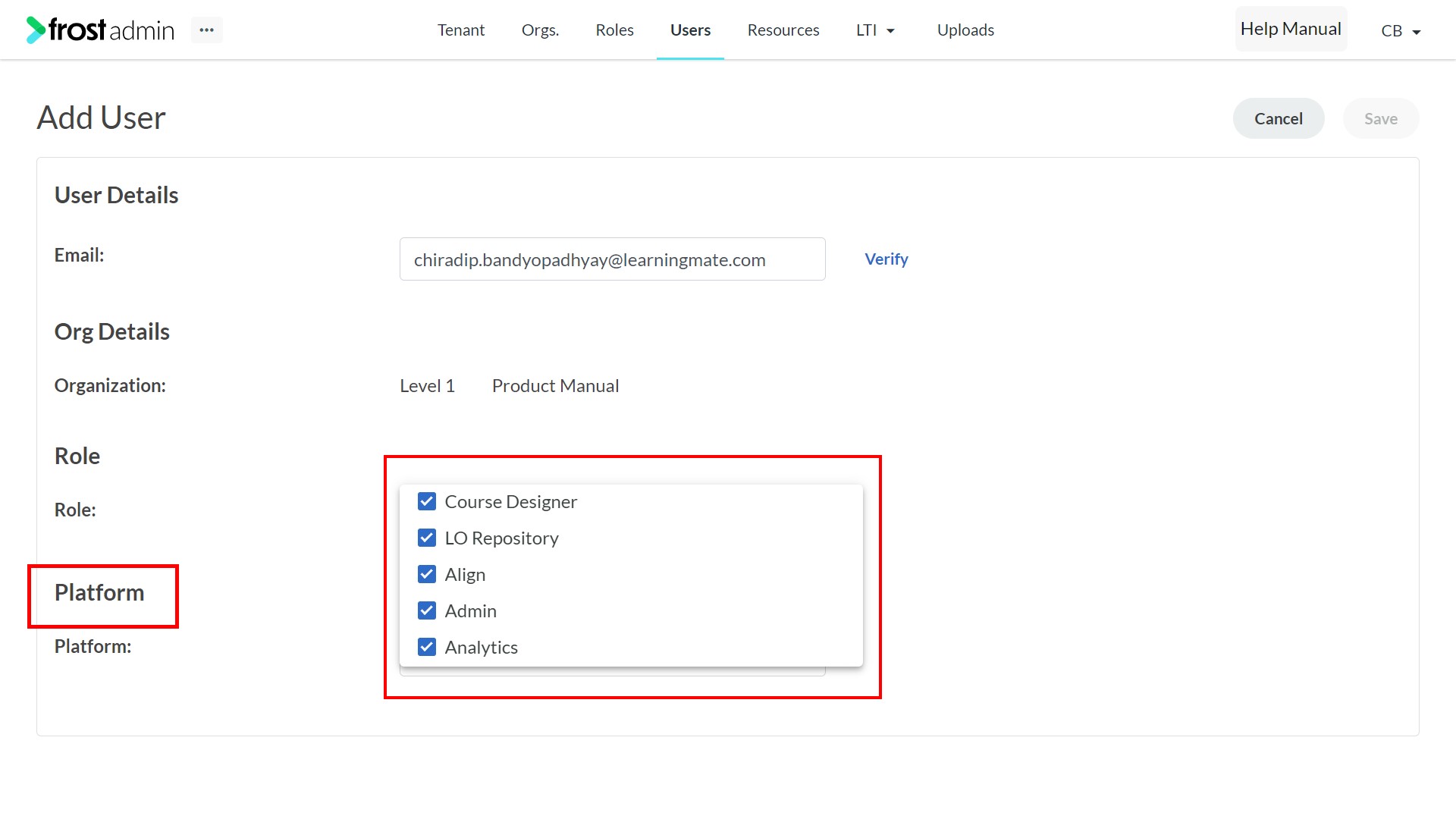
Task: Click the Save button
Action: click(1381, 118)
